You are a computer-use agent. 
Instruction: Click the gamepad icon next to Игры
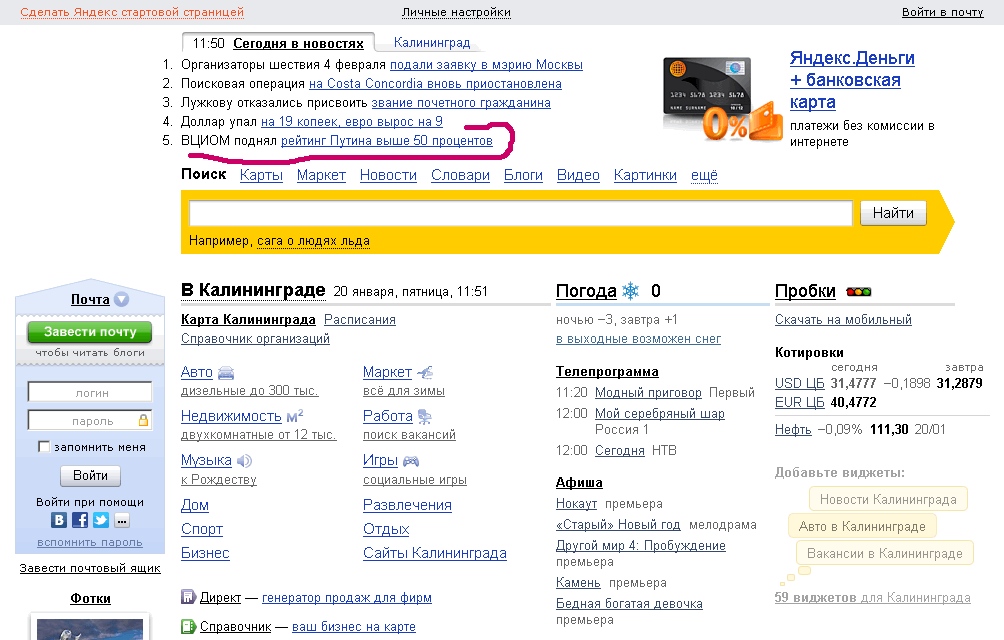click(410, 461)
